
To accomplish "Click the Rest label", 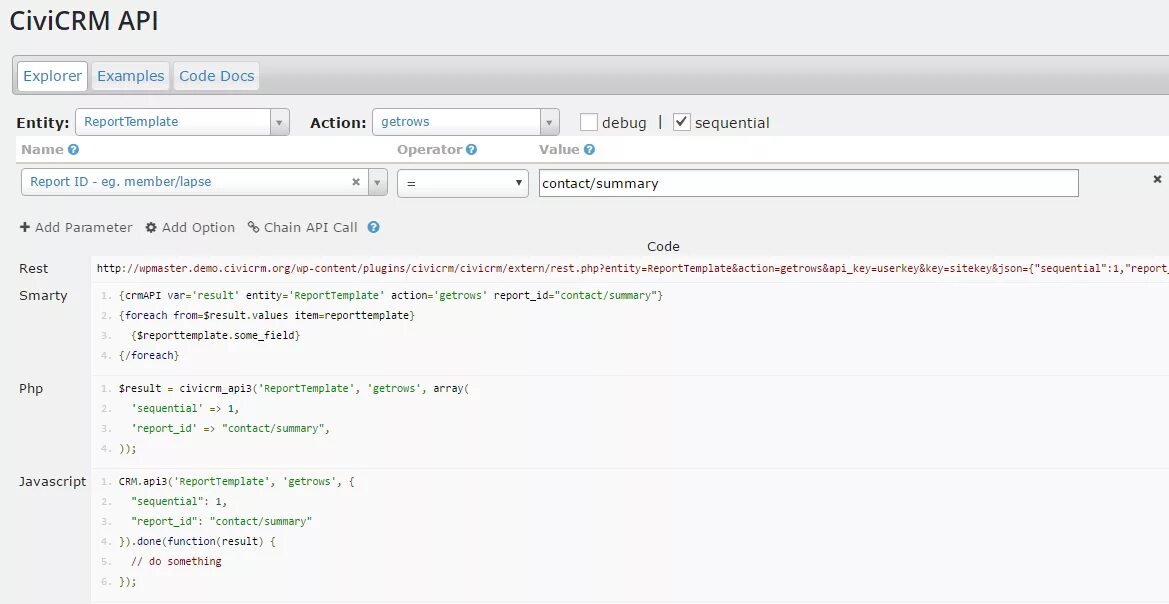I will click(34, 268).
